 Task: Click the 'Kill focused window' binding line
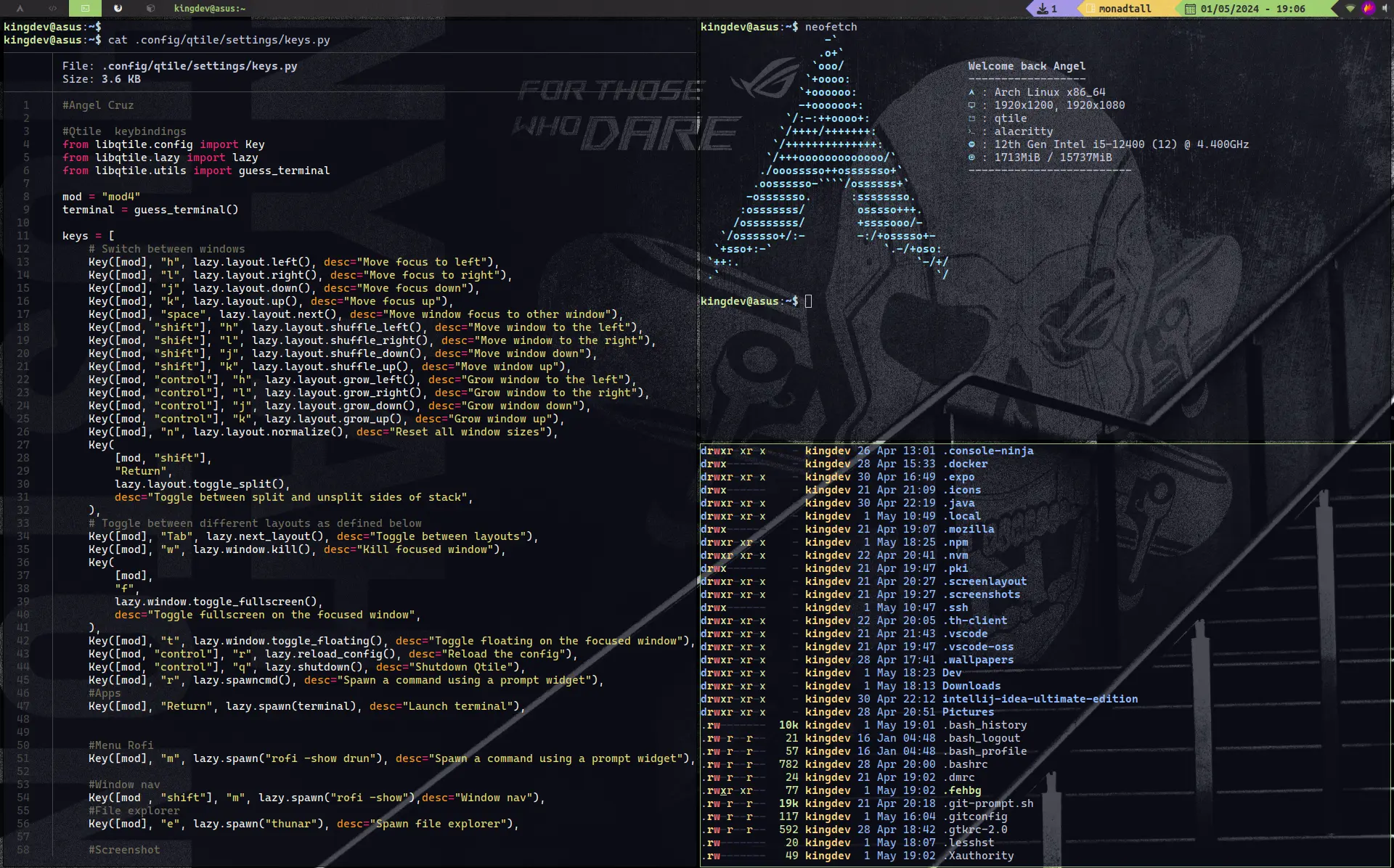coord(297,549)
